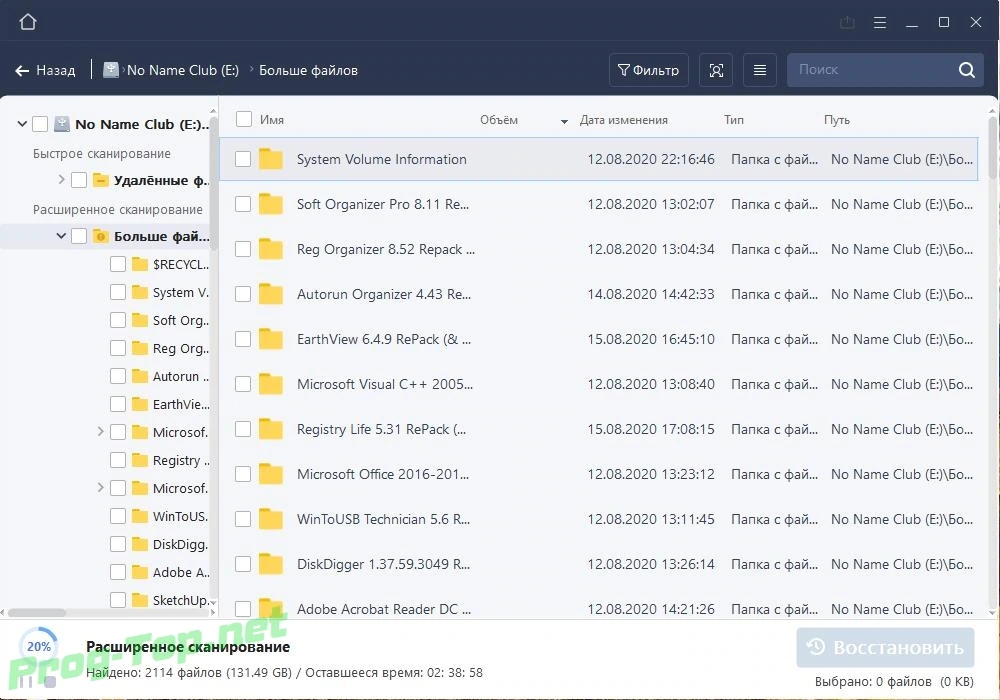Click the drive icon in the tree root
1000x700 pixels.
(62, 124)
